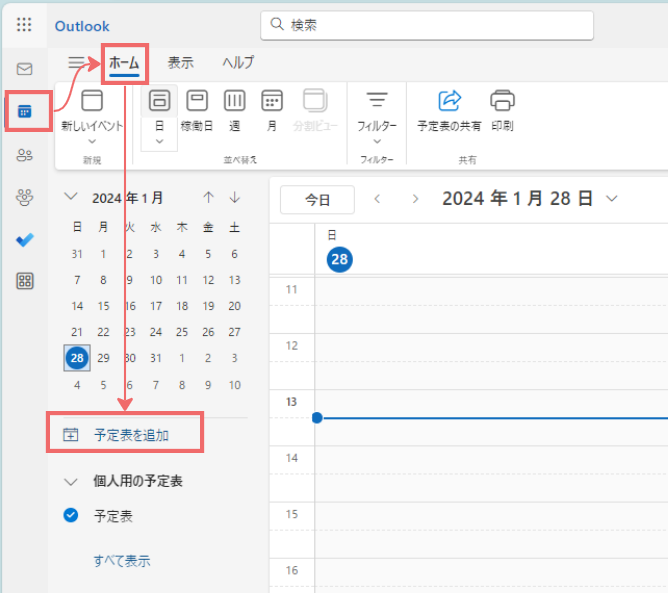This screenshot has height=593, width=668.
Task: Go to previous day arrow
Action: (x=377, y=199)
